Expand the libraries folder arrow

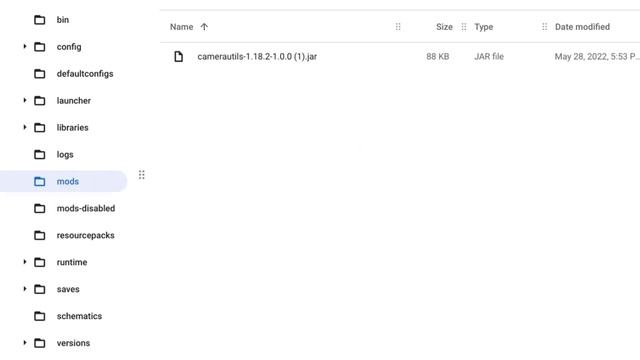click(24, 127)
